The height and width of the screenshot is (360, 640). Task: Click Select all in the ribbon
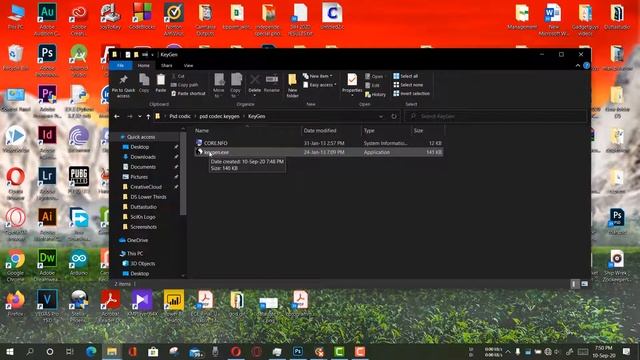(x=405, y=76)
